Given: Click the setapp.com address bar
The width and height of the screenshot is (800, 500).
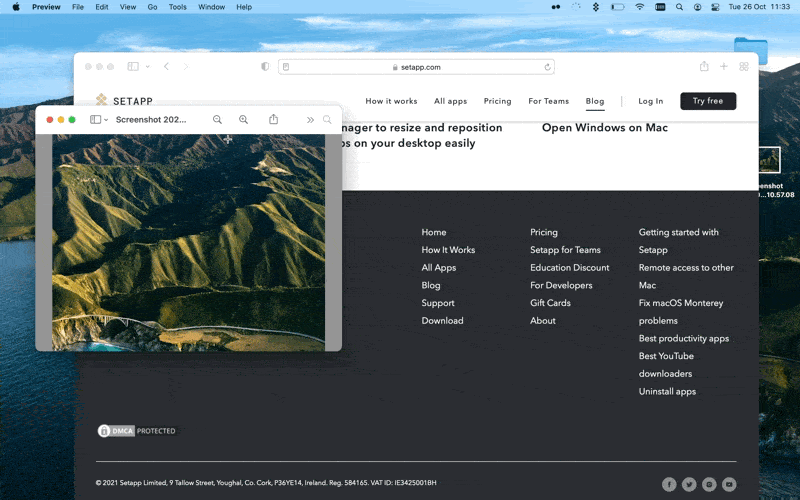Looking at the screenshot, I should [x=416, y=67].
